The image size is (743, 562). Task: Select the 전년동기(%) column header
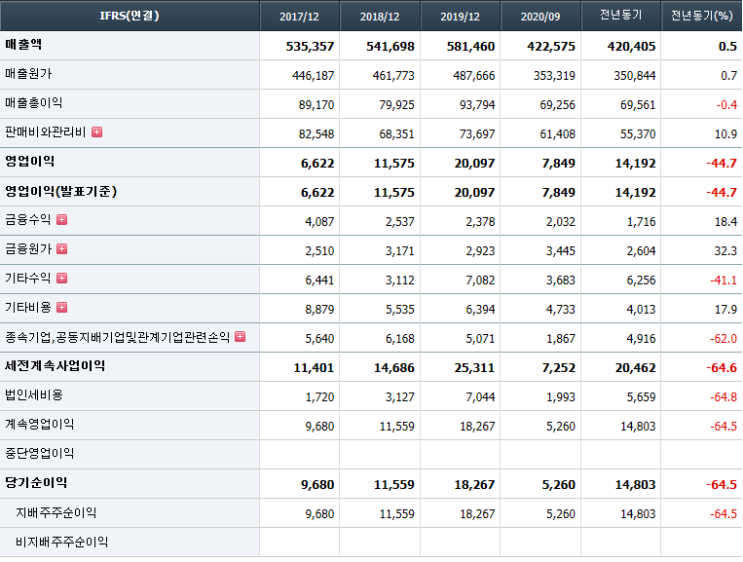pos(702,16)
